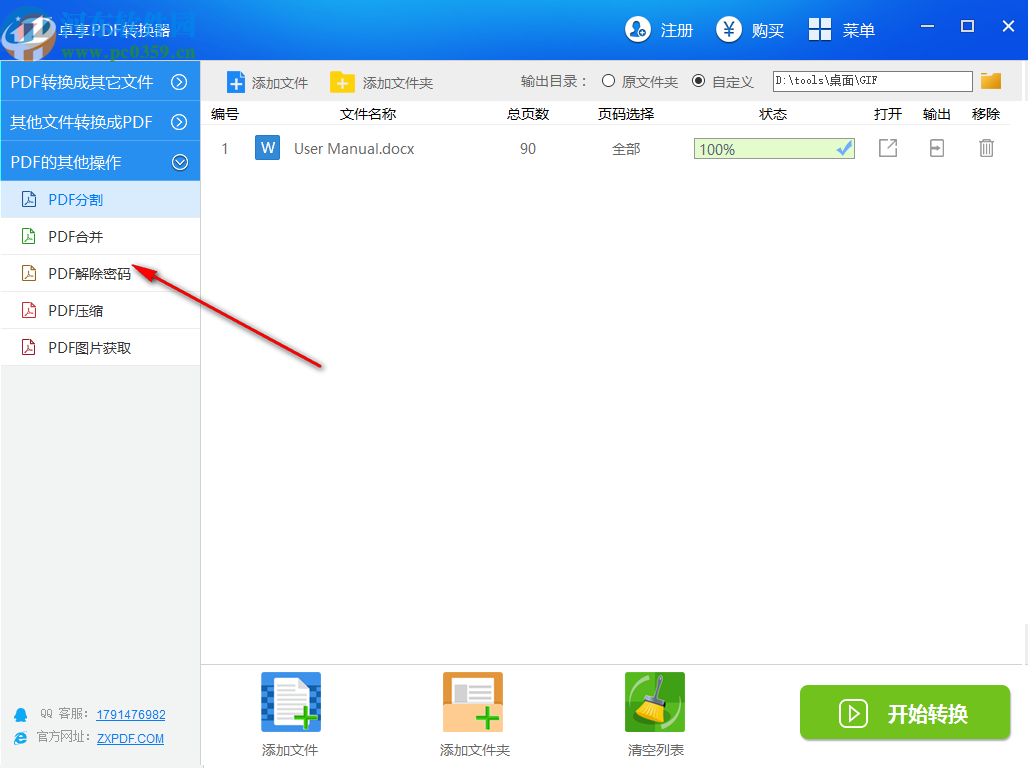Clear the list with the broom icon (清空列表)
Screen dimensions: 1028x768
tap(655, 702)
